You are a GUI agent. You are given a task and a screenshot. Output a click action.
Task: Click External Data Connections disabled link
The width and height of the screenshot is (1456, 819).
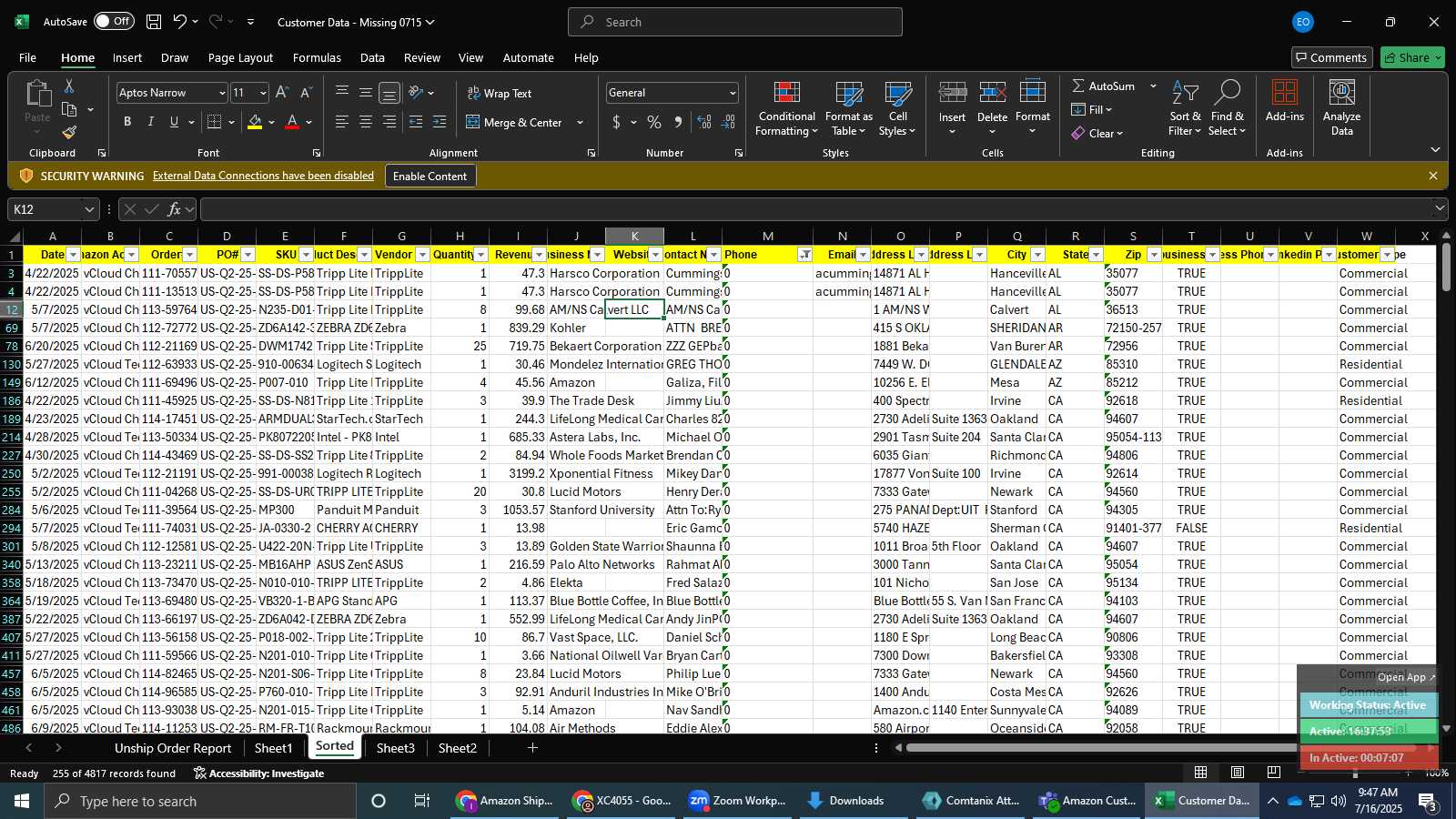(263, 176)
